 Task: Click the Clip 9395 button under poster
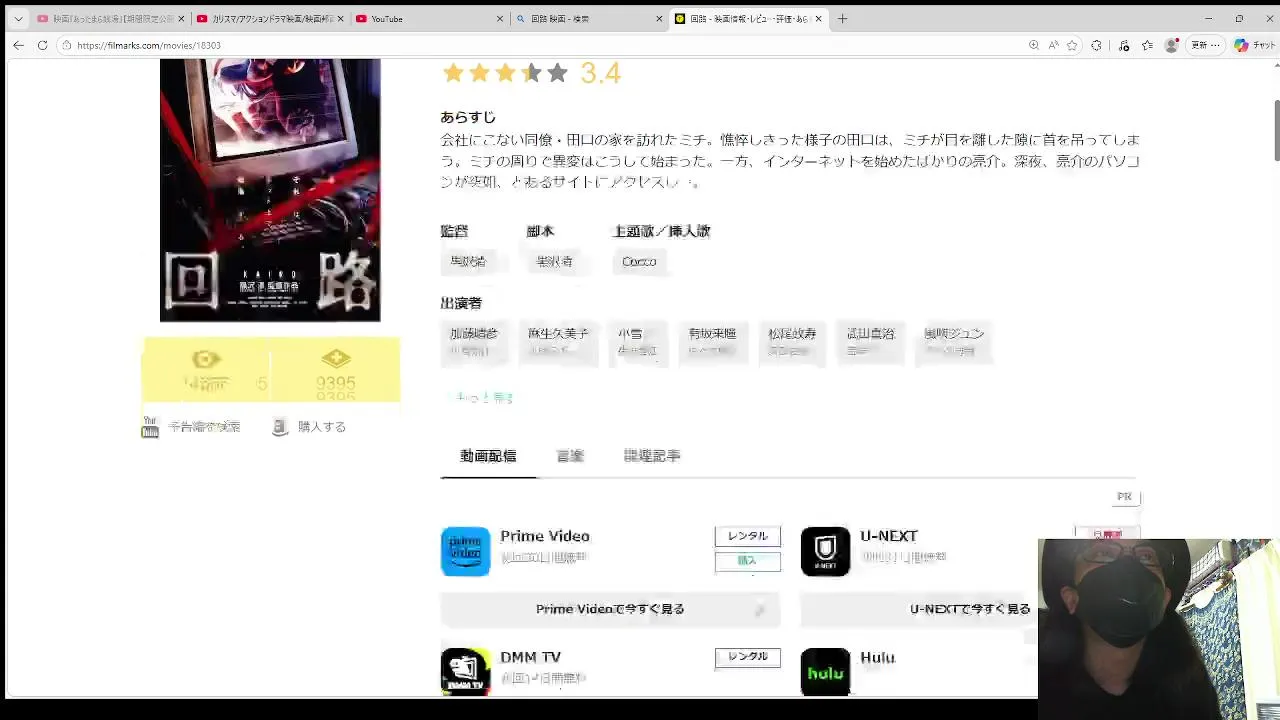click(x=335, y=370)
